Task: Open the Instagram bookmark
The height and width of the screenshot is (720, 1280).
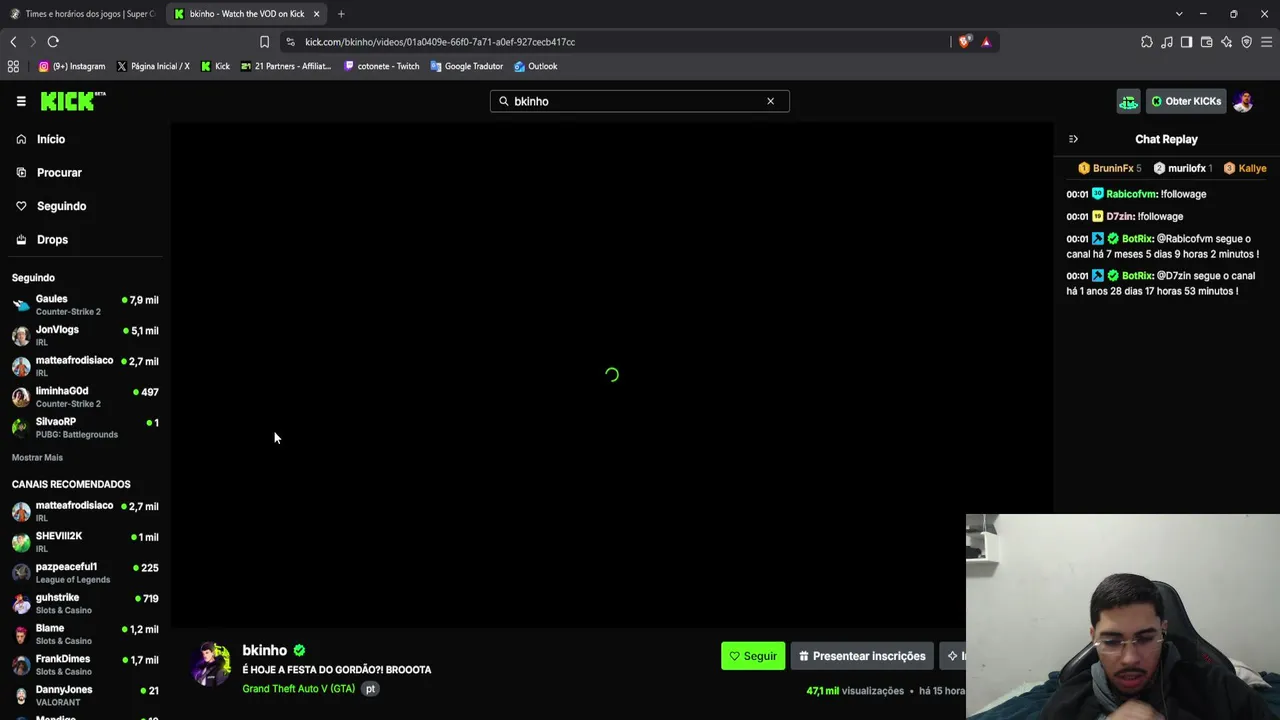Action: click(x=71, y=66)
